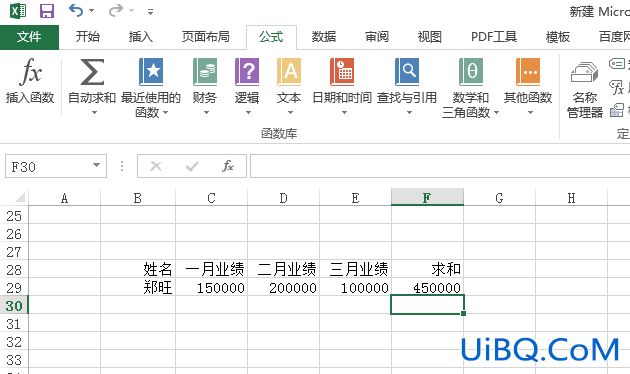The height and width of the screenshot is (374, 630).
Task: Switch to the 开始 tab
Action: coord(88,37)
